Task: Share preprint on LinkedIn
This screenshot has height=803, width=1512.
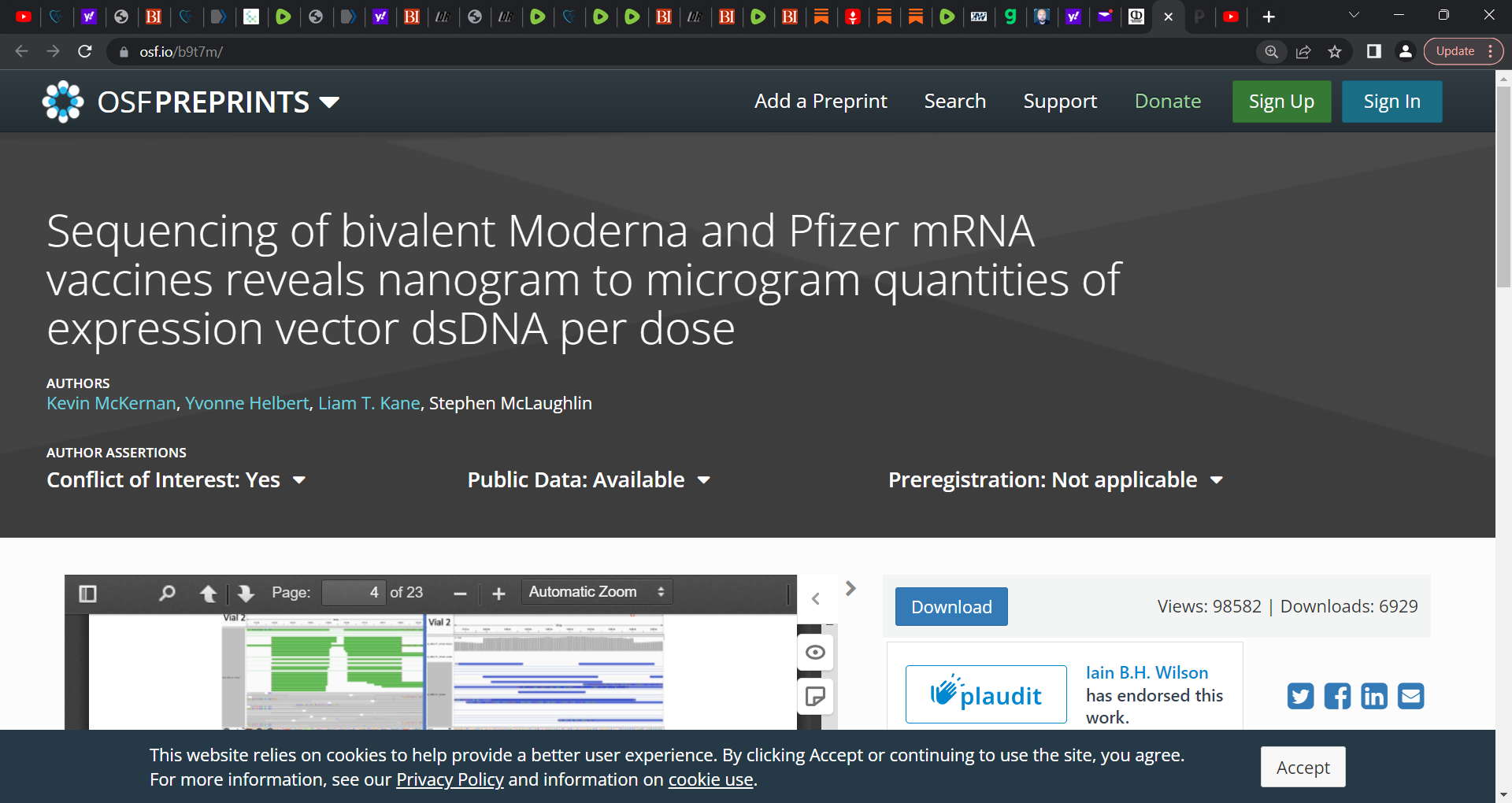Action: click(1374, 696)
